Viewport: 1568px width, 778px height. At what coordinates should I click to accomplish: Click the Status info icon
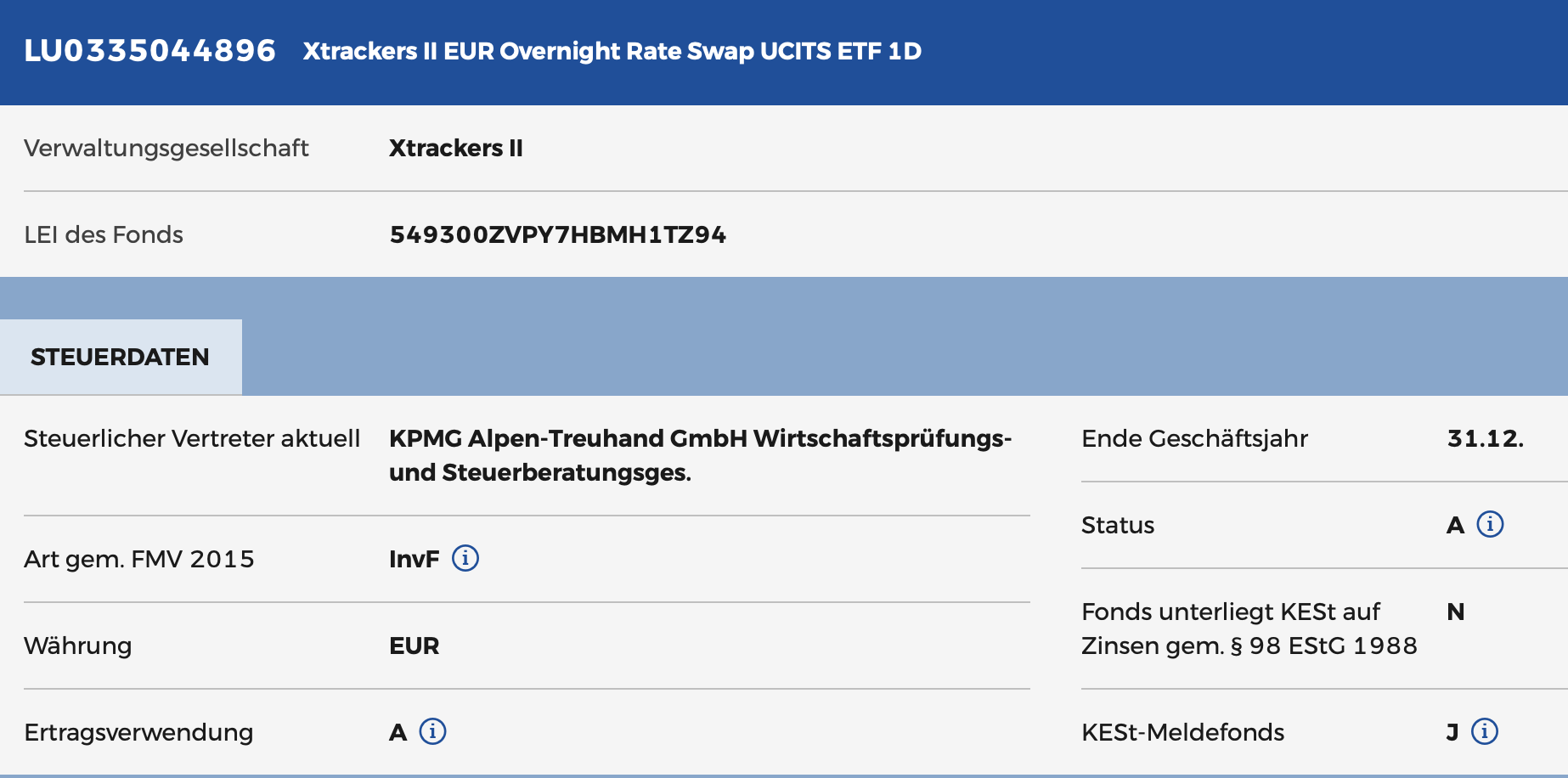[x=1490, y=524]
